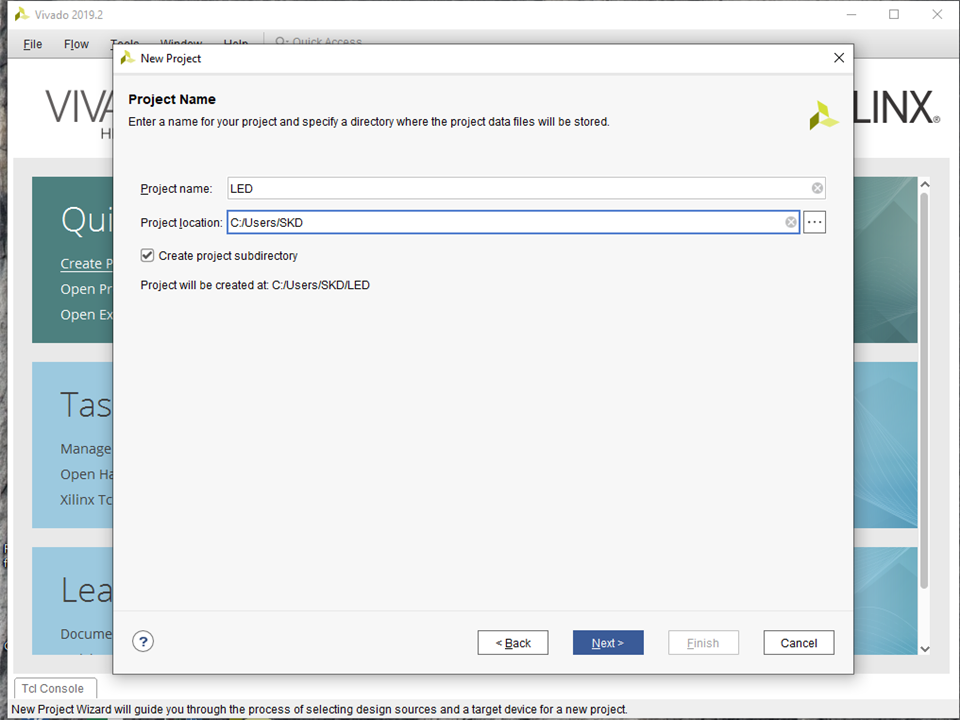This screenshot has width=960, height=720.
Task: Cancel the New Project wizard
Action: tap(798, 643)
